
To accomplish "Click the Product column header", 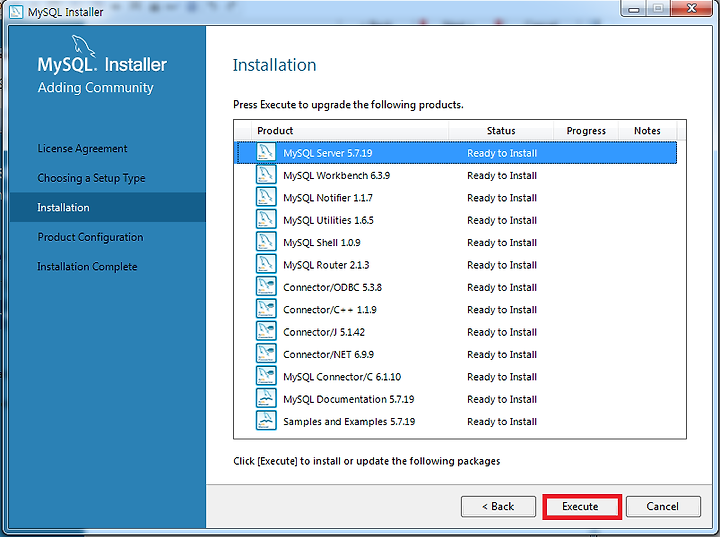I will tap(349, 130).
